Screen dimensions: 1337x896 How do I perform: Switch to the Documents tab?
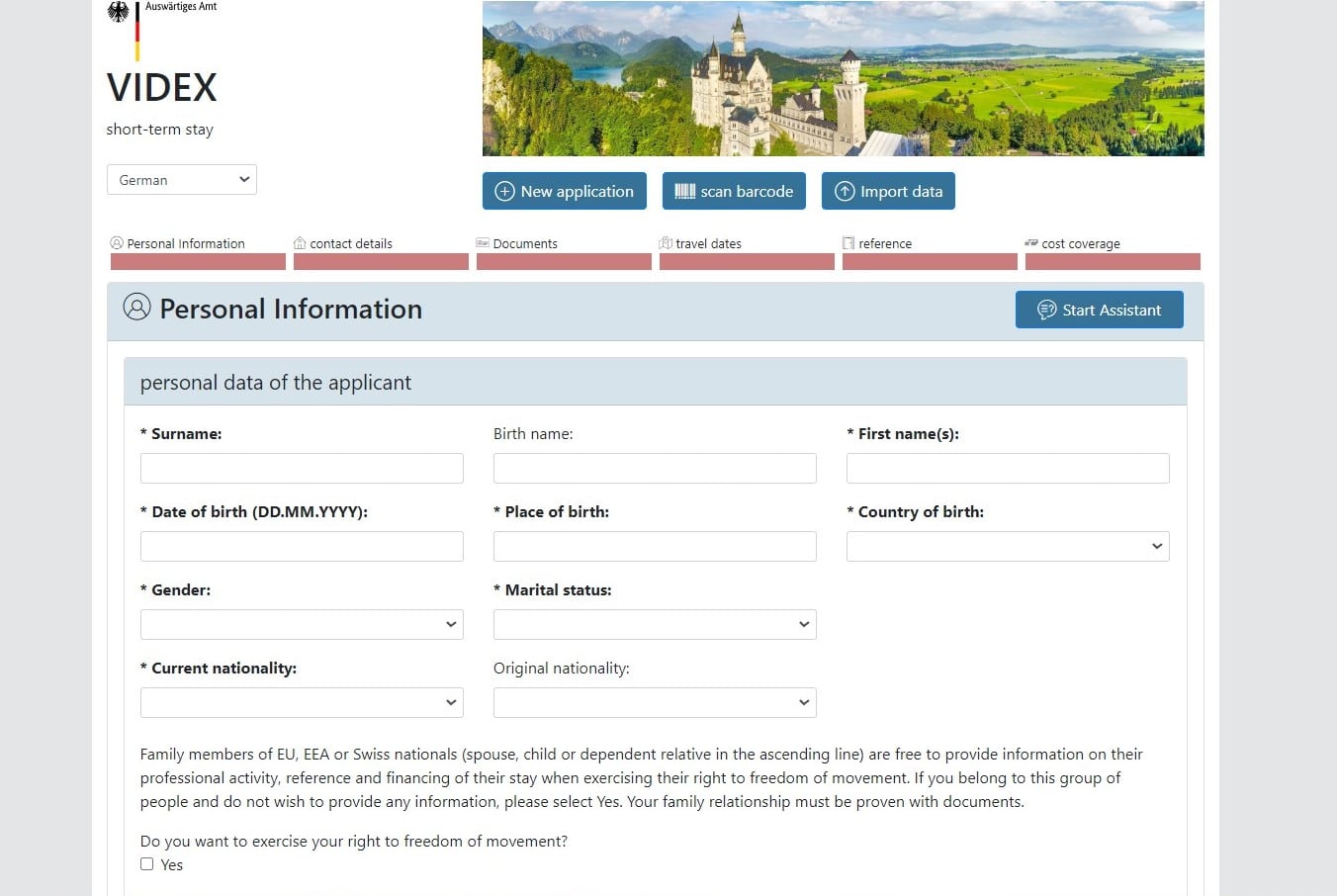(x=525, y=243)
